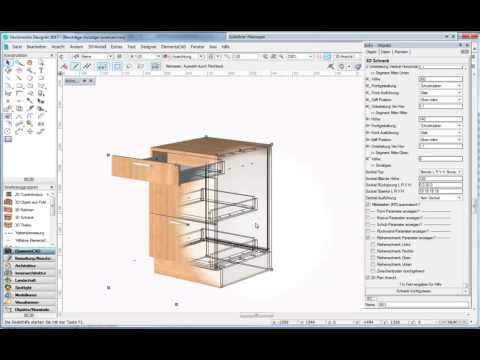Viewport: 480px width, 360px height.
Task: Toggle Zwischenboden durchgehend checkbox
Action: tap(373, 271)
